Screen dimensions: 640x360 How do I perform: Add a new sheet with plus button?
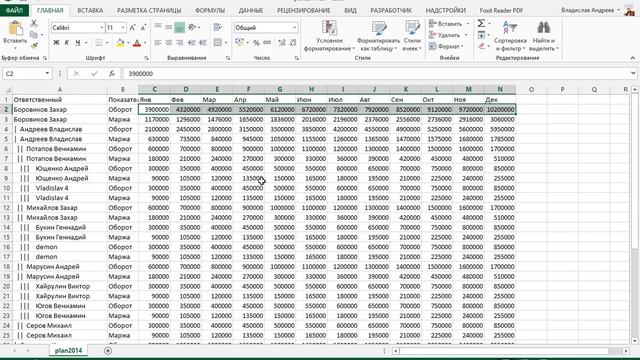tap(108, 350)
